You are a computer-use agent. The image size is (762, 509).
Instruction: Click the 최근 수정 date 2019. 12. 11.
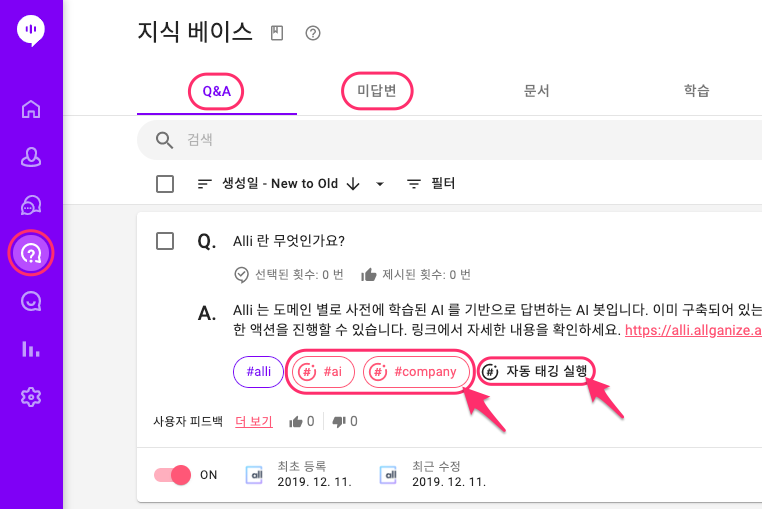pyautogui.click(x=449, y=482)
